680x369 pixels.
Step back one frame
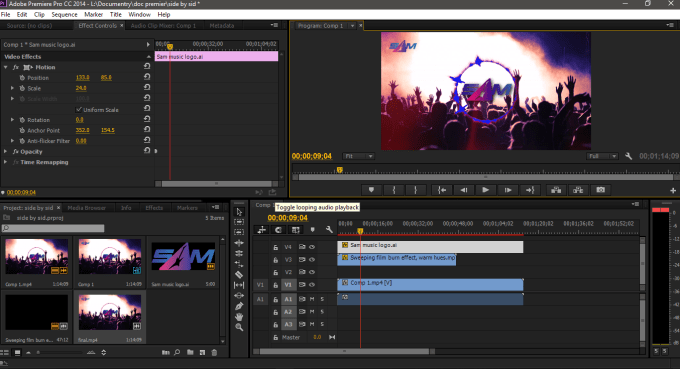[x=464, y=190]
